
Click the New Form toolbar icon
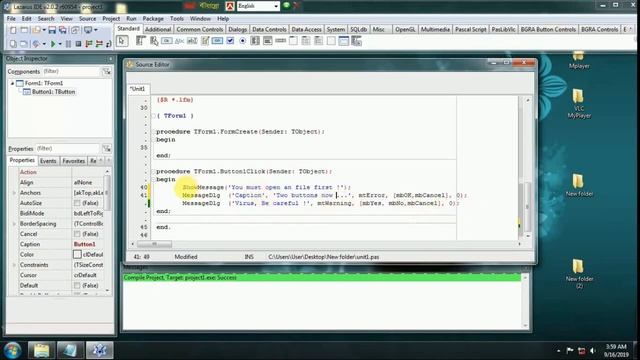click(x=24, y=30)
